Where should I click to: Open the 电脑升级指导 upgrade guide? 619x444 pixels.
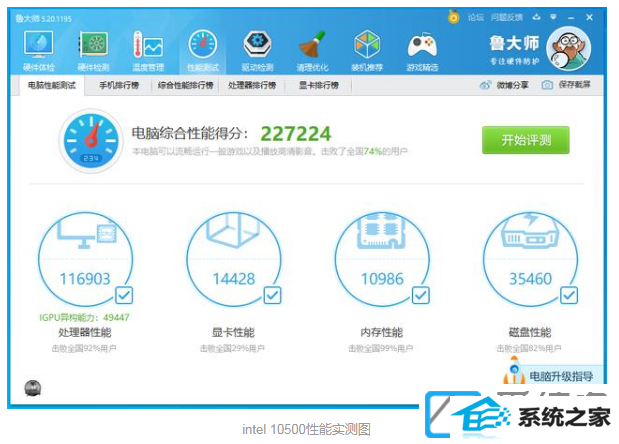[x=561, y=376]
